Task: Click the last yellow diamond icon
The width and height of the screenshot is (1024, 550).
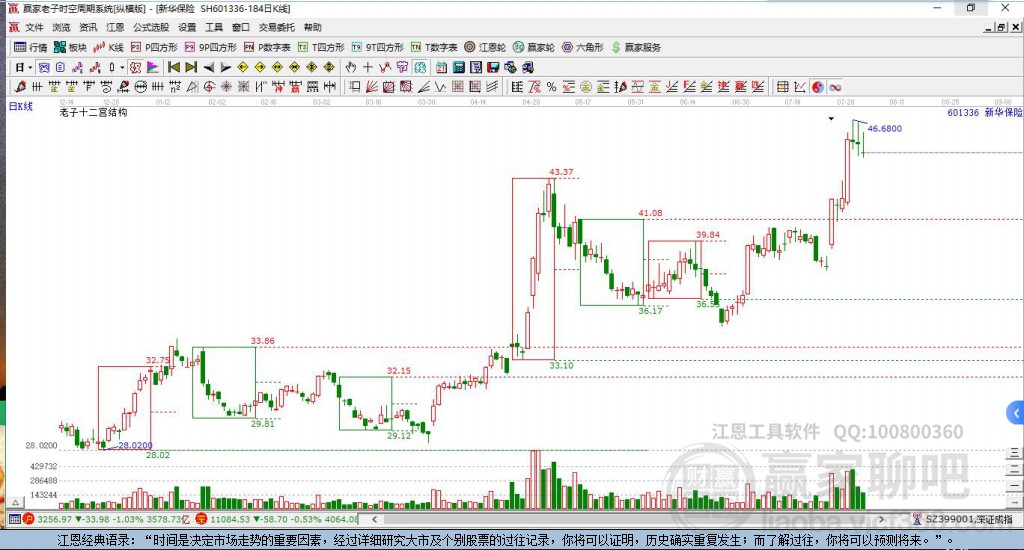Action: [x=329, y=67]
